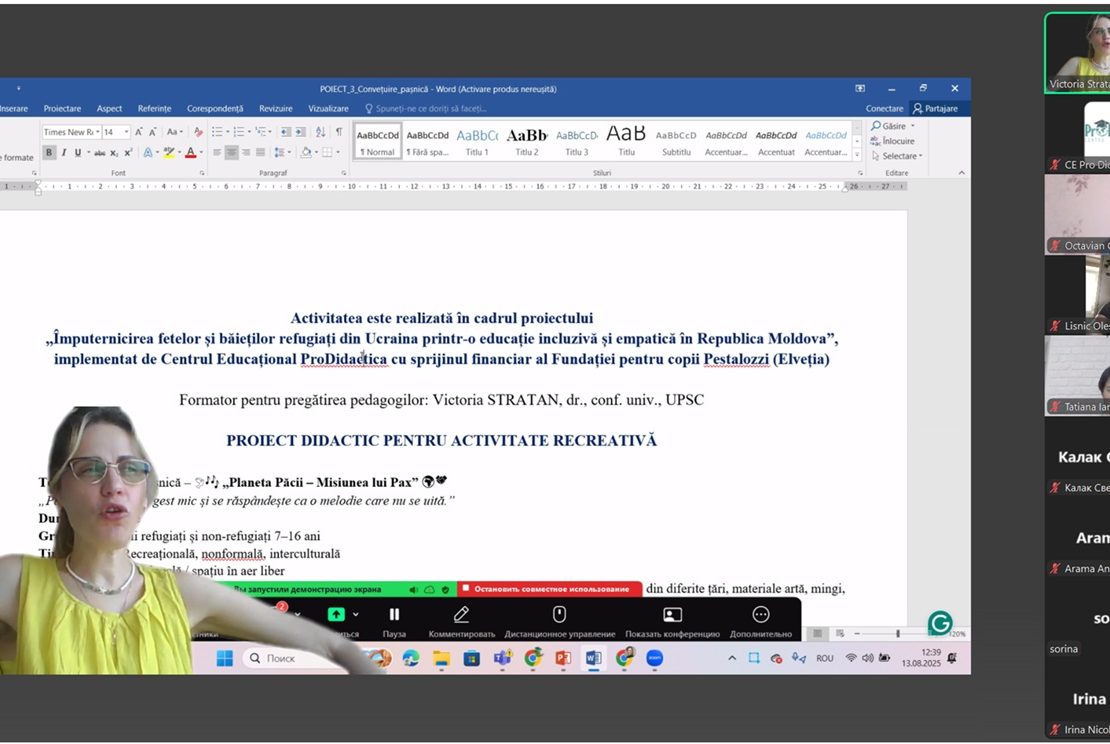Set paragraph alignment to justify
The image size is (1110, 744).
pyautogui.click(x=261, y=152)
